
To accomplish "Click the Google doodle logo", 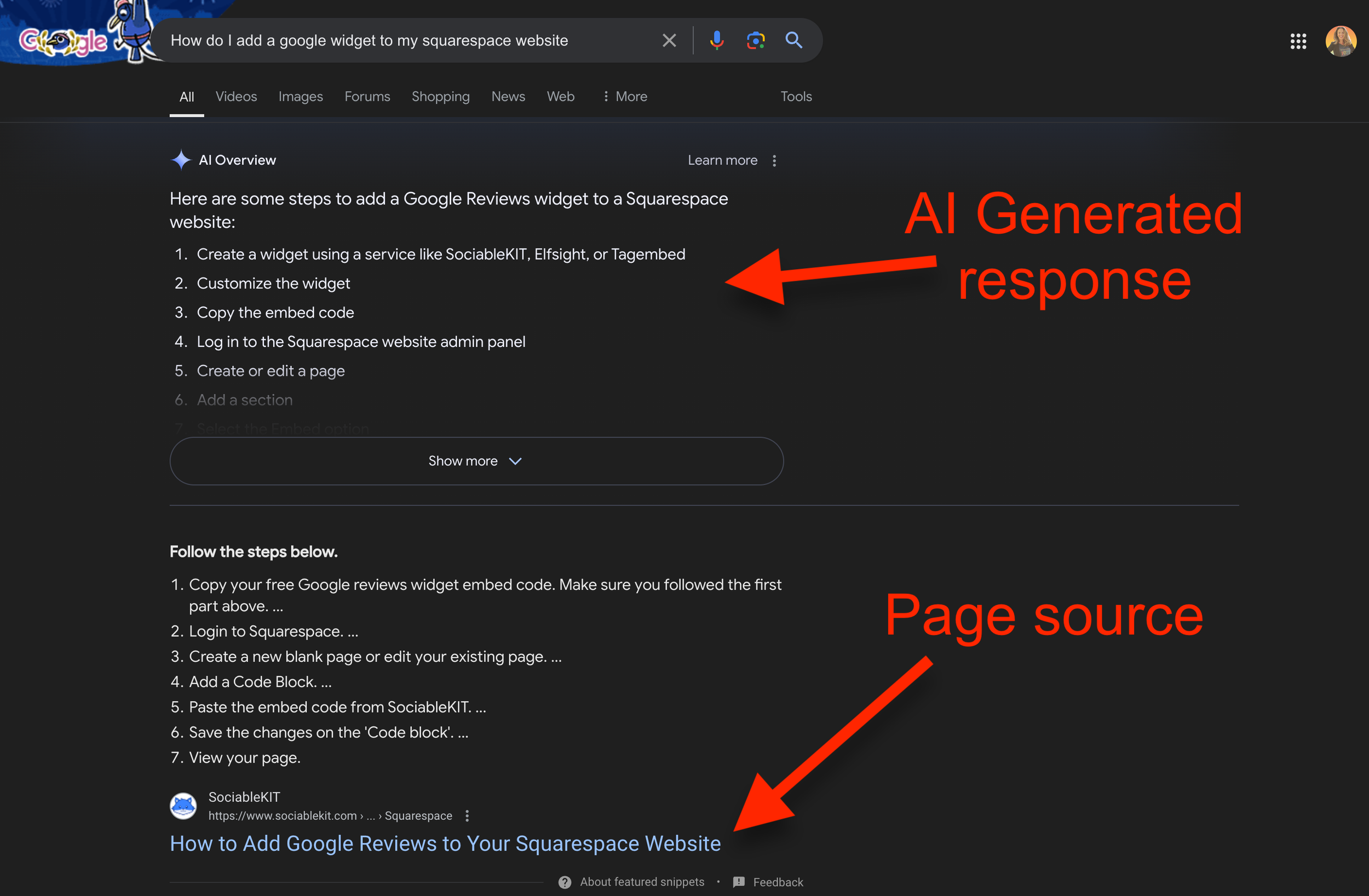I will click(x=64, y=41).
